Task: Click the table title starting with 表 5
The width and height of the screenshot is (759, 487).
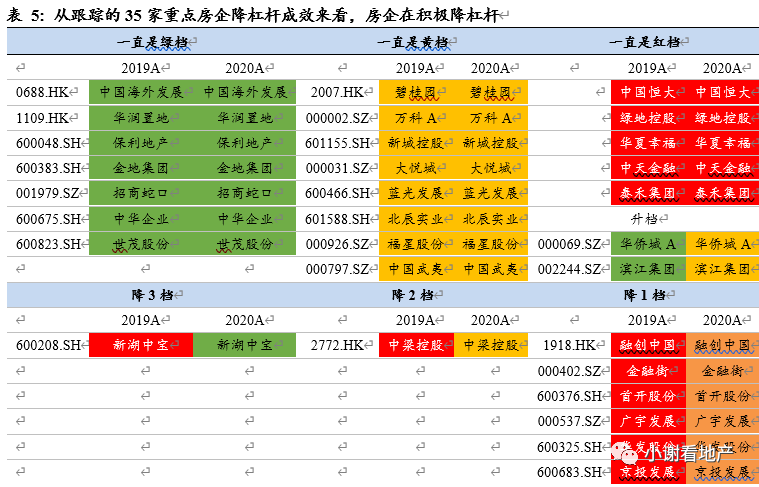Action: coord(253,15)
